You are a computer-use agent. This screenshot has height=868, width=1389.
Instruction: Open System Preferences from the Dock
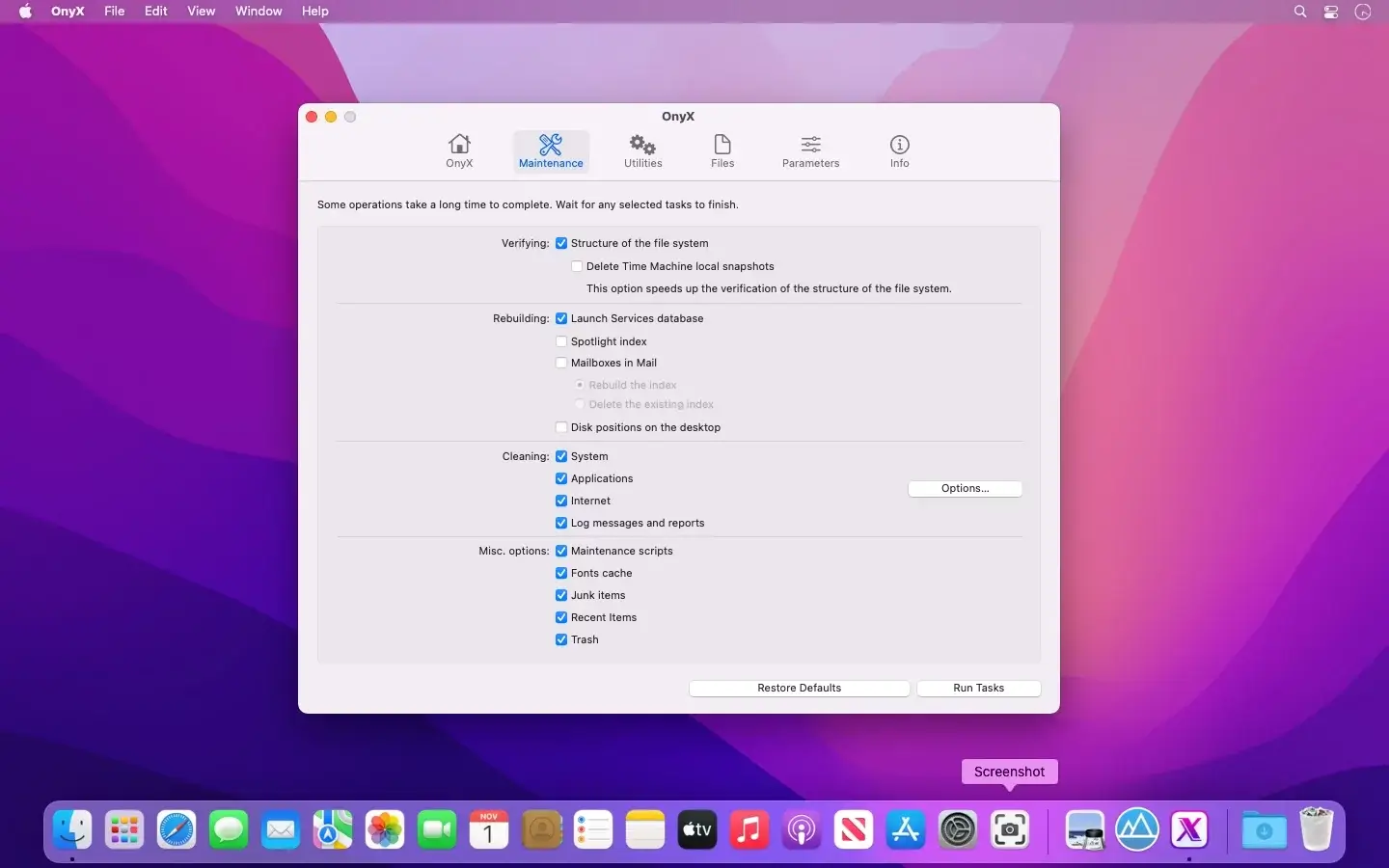(x=958, y=829)
